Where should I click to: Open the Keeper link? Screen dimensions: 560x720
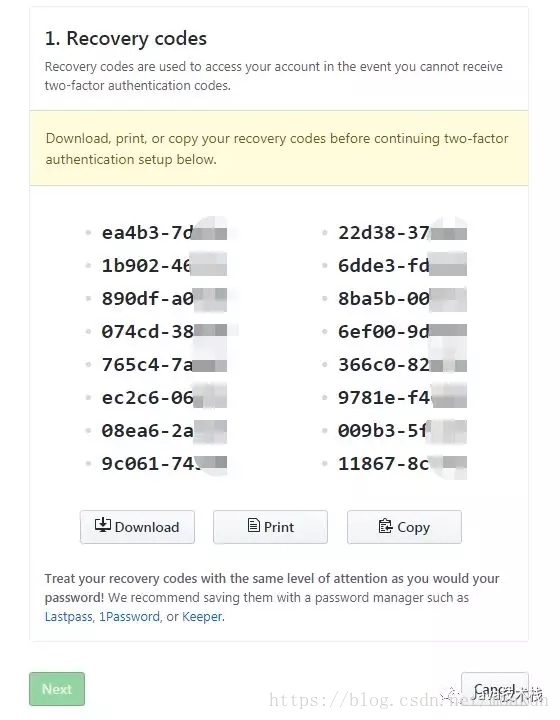click(x=202, y=617)
